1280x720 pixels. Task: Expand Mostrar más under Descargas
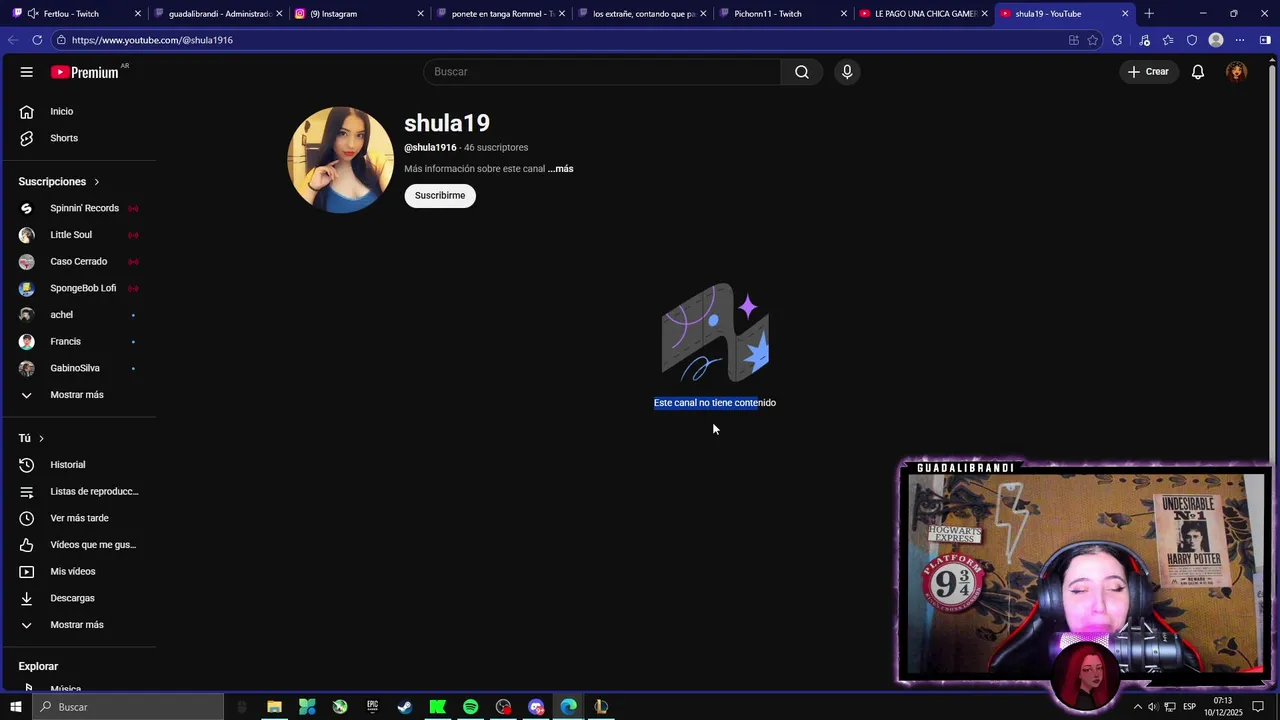click(78, 625)
